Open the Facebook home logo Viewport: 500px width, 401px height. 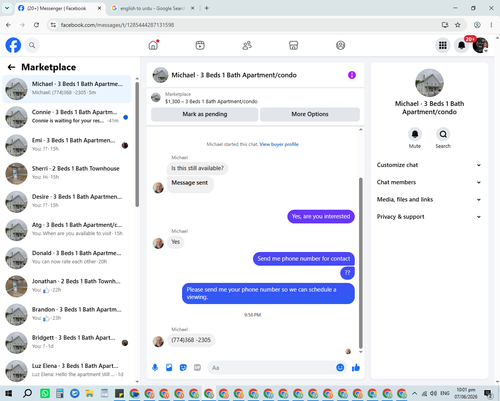(x=13, y=45)
